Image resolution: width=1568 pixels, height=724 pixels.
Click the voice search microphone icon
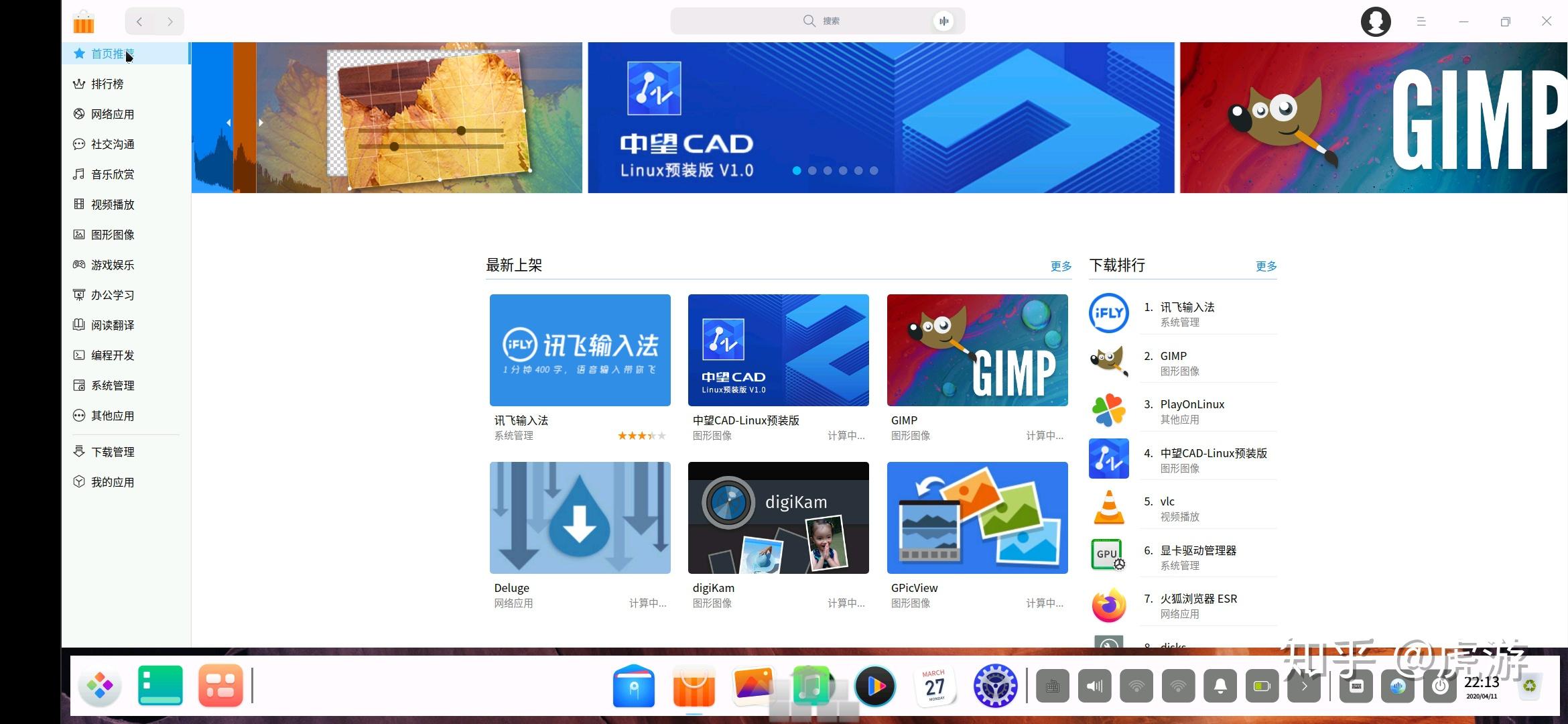[x=943, y=21]
